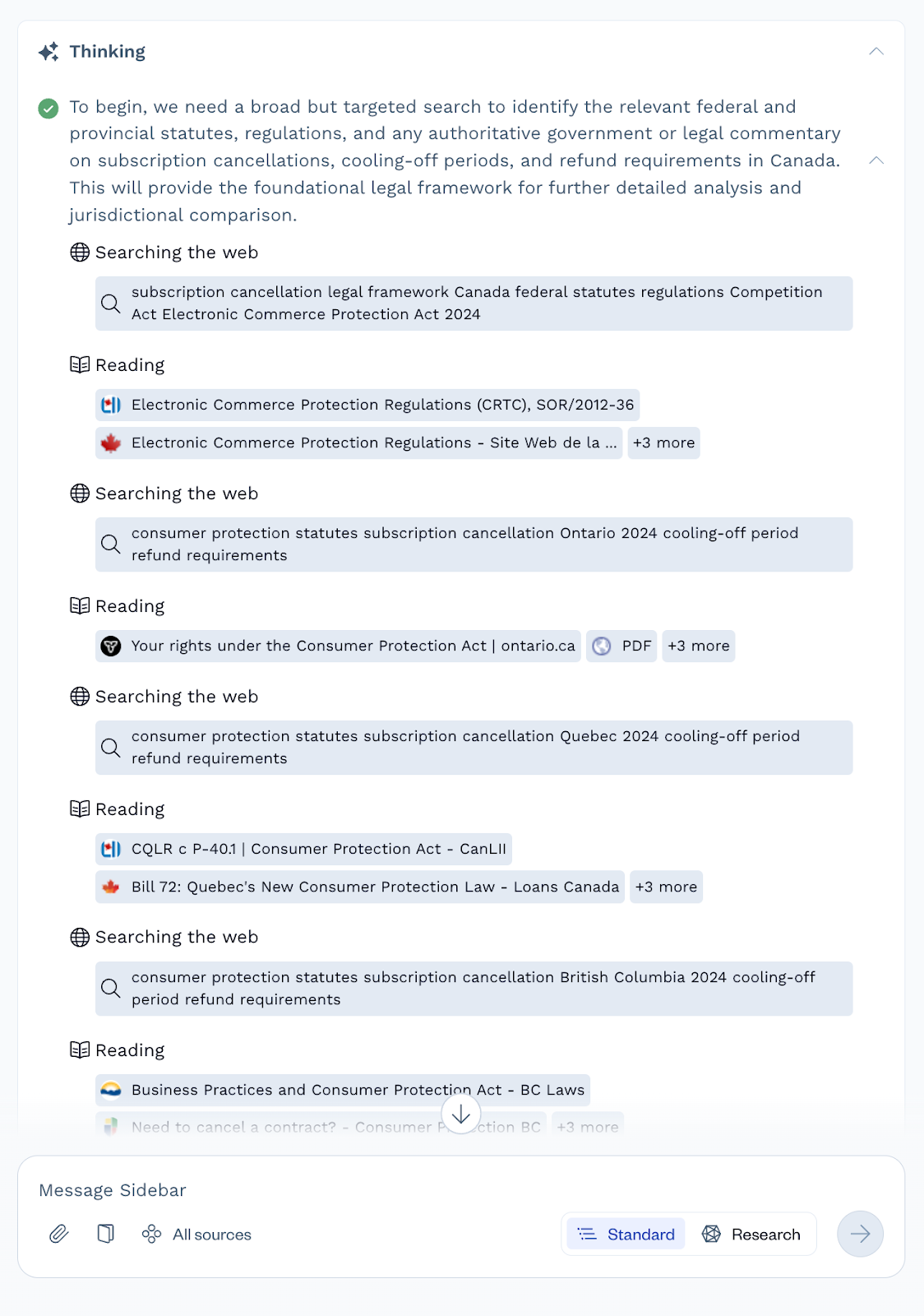Switch to Research mode
924x1316 pixels.
pyautogui.click(x=751, y=1234)
